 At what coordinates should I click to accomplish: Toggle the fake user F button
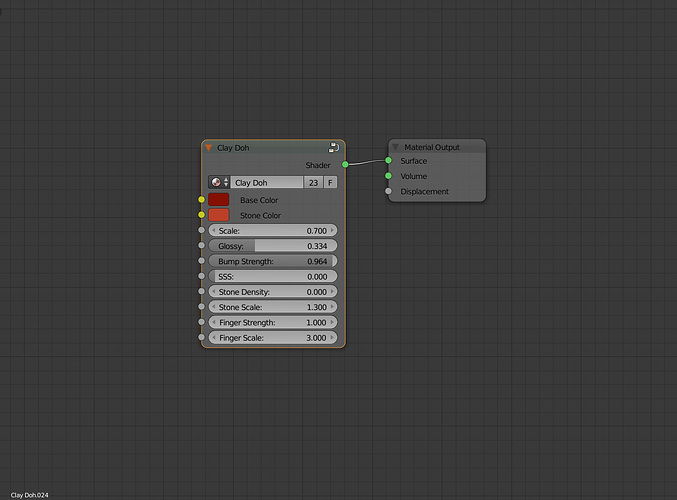pyautogui.click(x=330, y=182)
